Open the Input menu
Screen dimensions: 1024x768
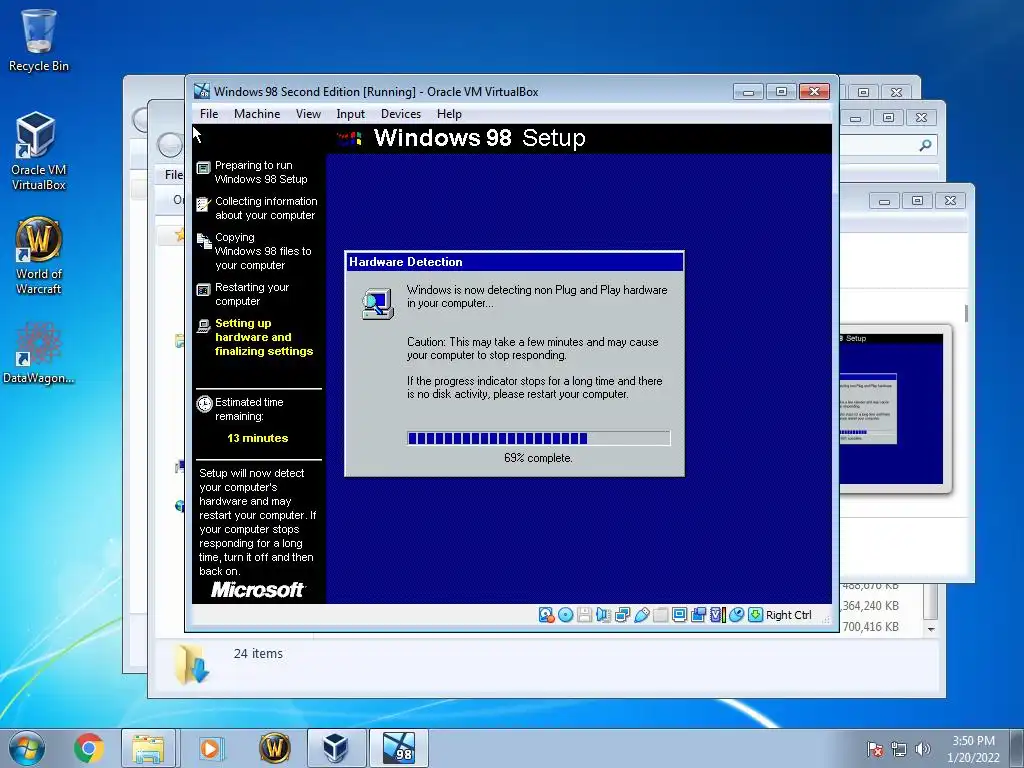click(x=351, y=114)
